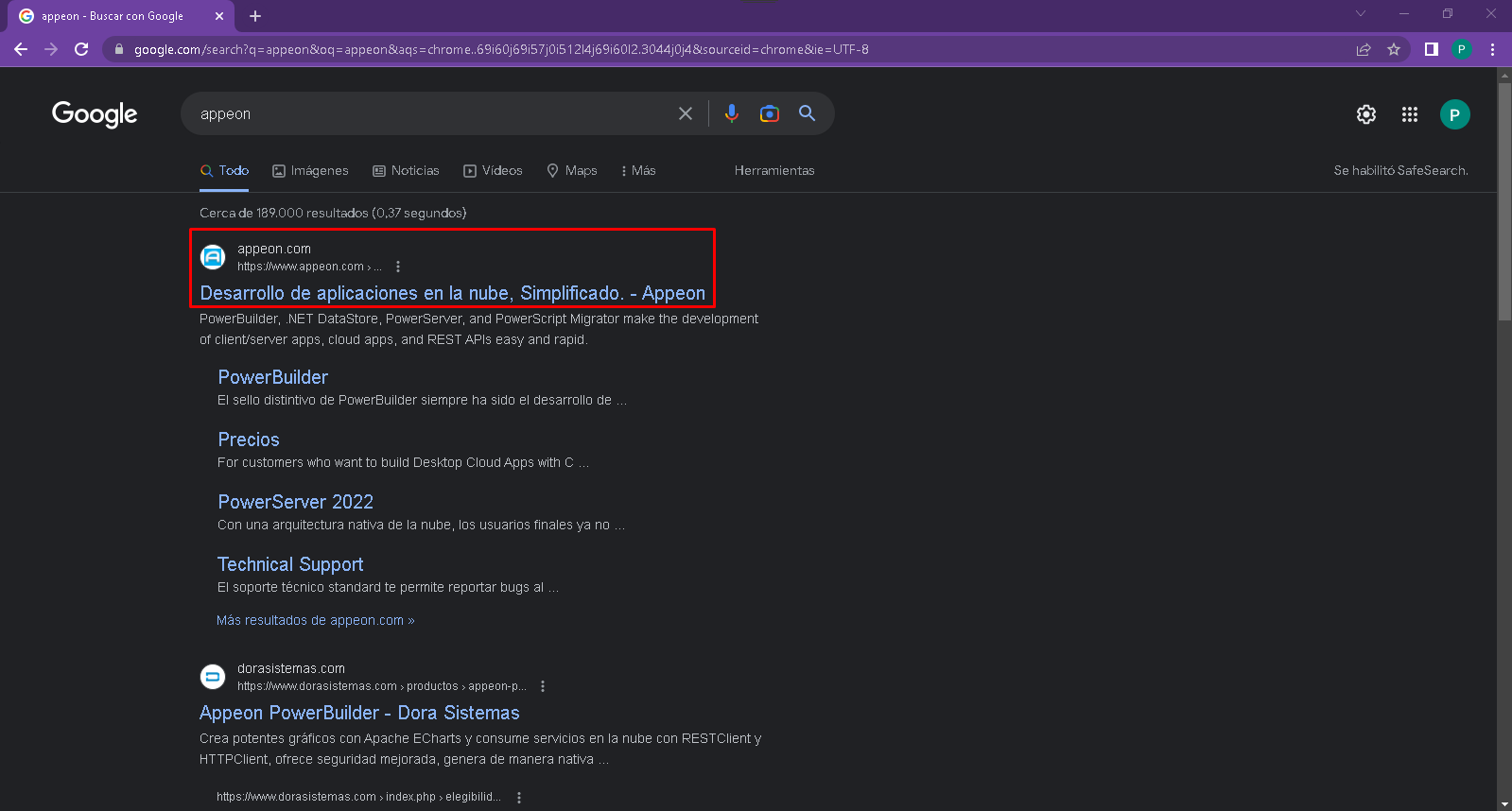
Task: Click Herramientas search tools button
Action: coord(773,171)
